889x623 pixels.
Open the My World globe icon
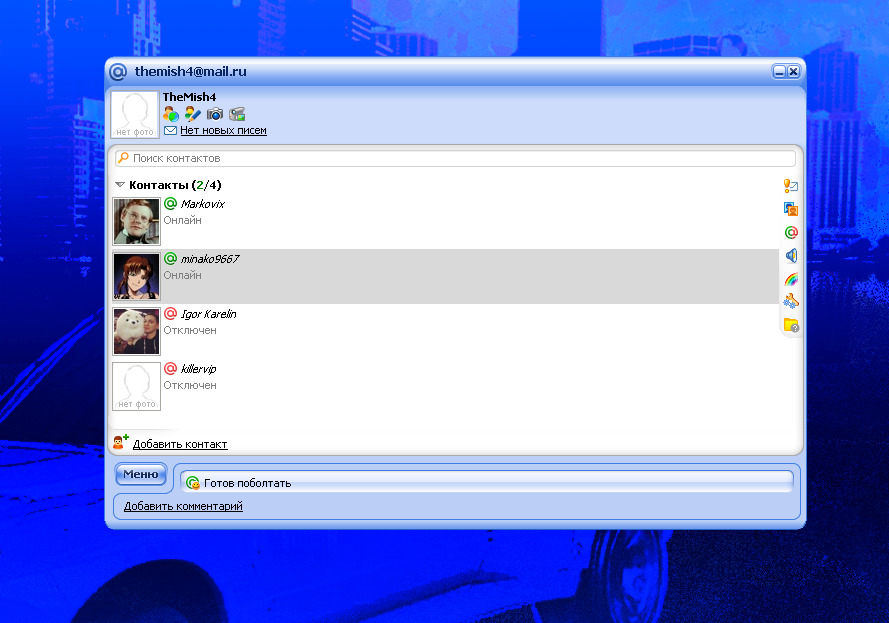click(x=171, y=115)
